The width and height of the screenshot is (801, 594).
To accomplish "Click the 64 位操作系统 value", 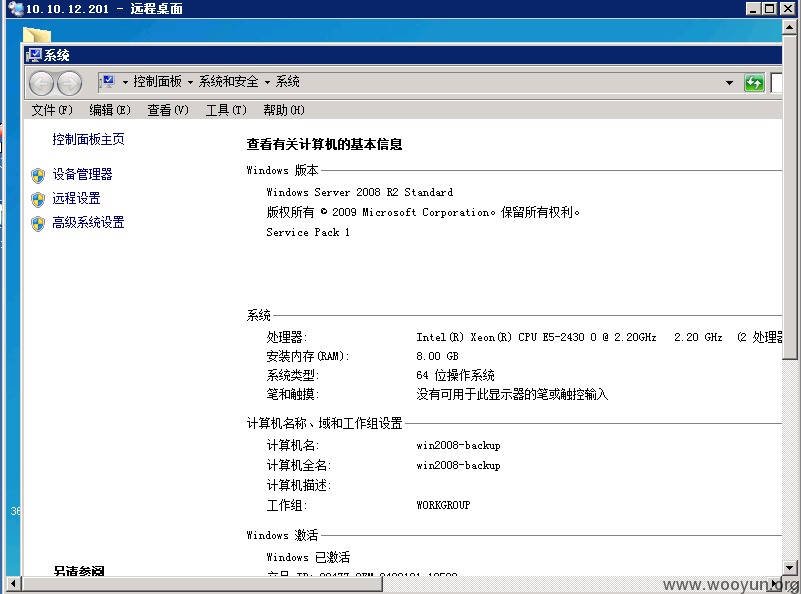I will (x=455, y=375).
